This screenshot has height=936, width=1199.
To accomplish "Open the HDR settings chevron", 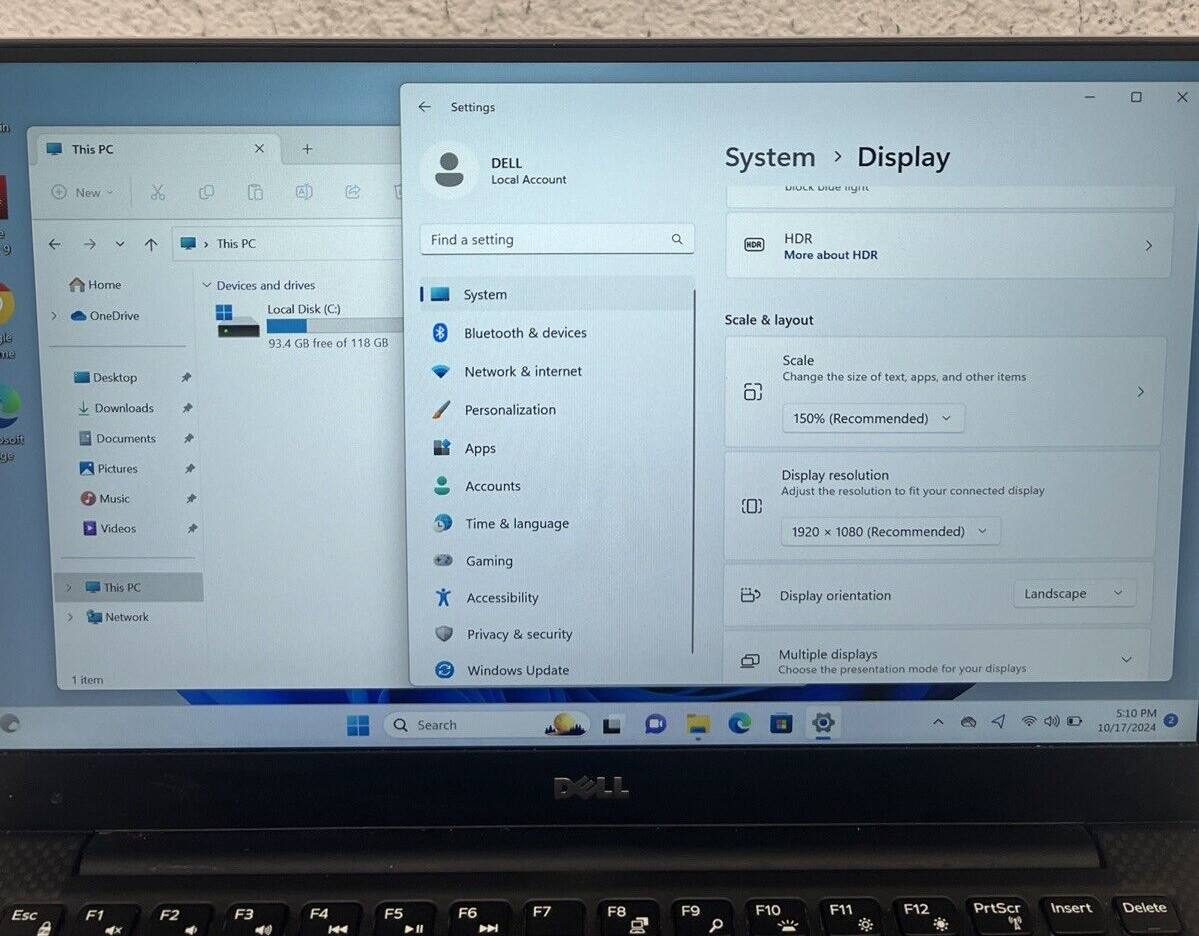I will 1149,245.
